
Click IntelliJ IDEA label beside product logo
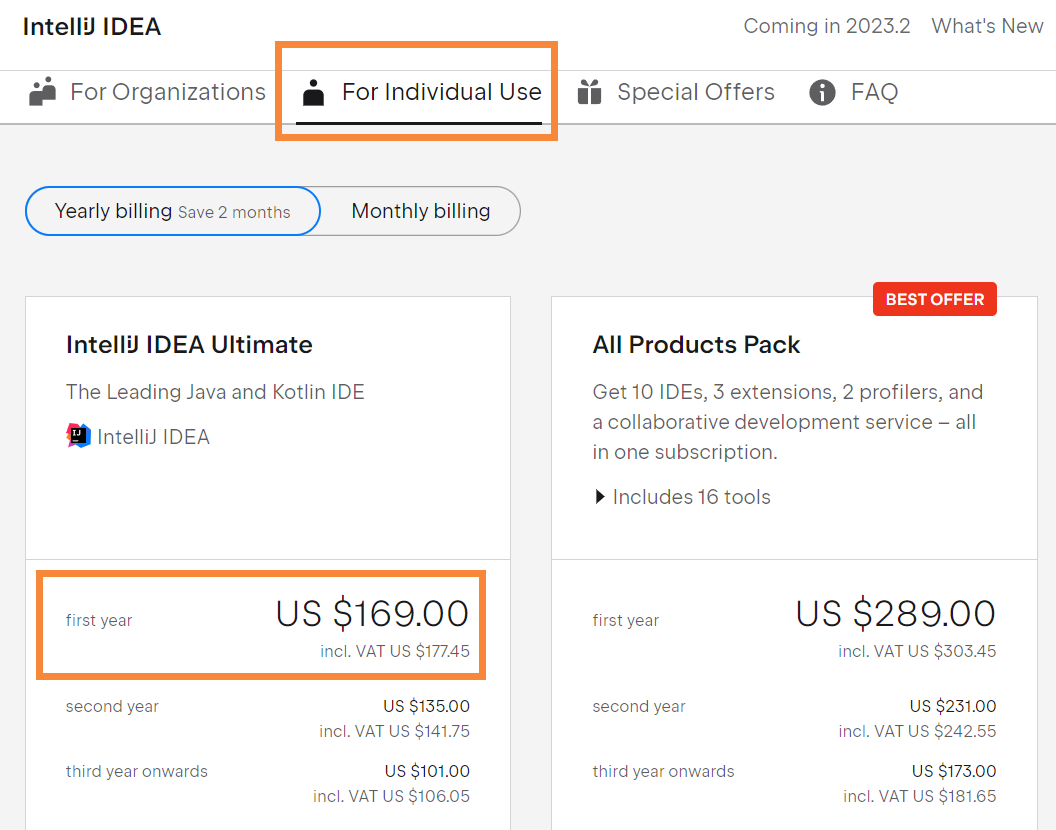(154, 437)
